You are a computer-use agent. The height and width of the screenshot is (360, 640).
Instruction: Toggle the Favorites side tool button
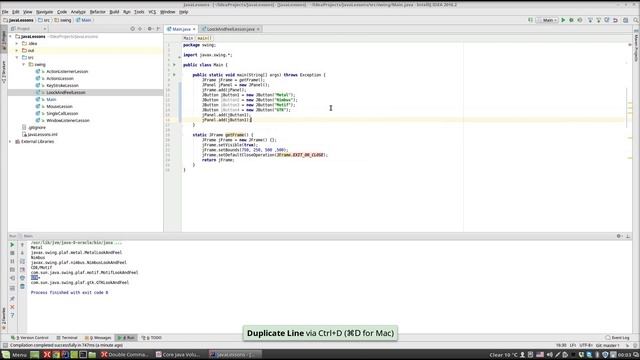(4, 318)
